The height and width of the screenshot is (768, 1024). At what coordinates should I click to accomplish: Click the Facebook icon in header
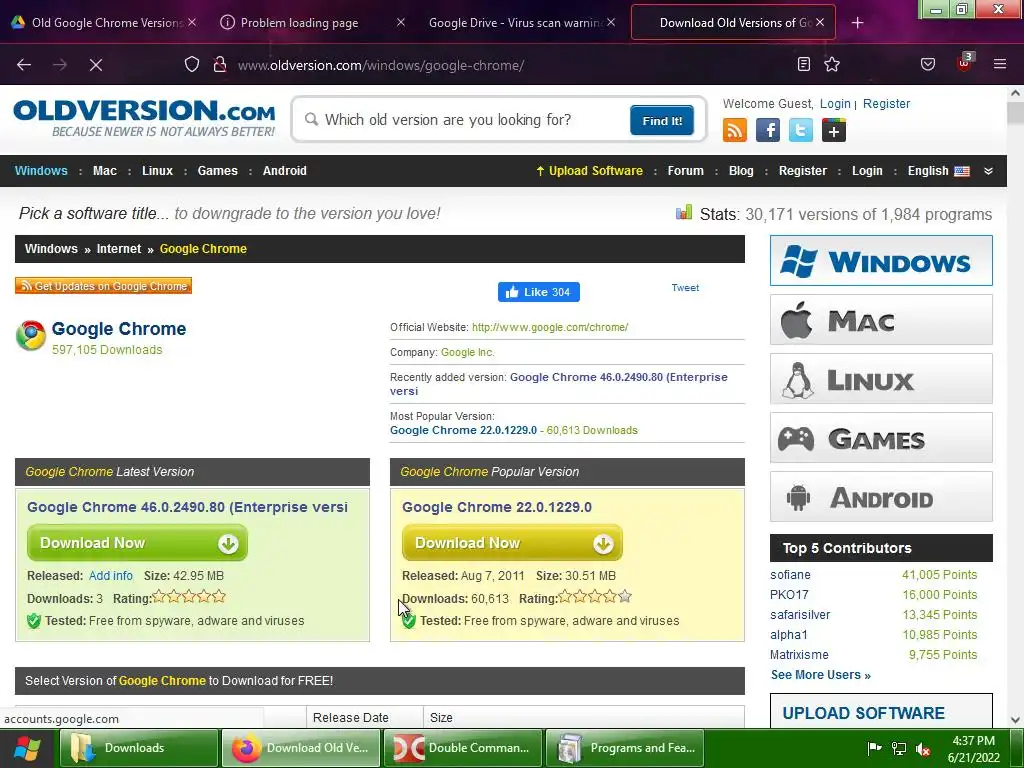tap(768, 130)
